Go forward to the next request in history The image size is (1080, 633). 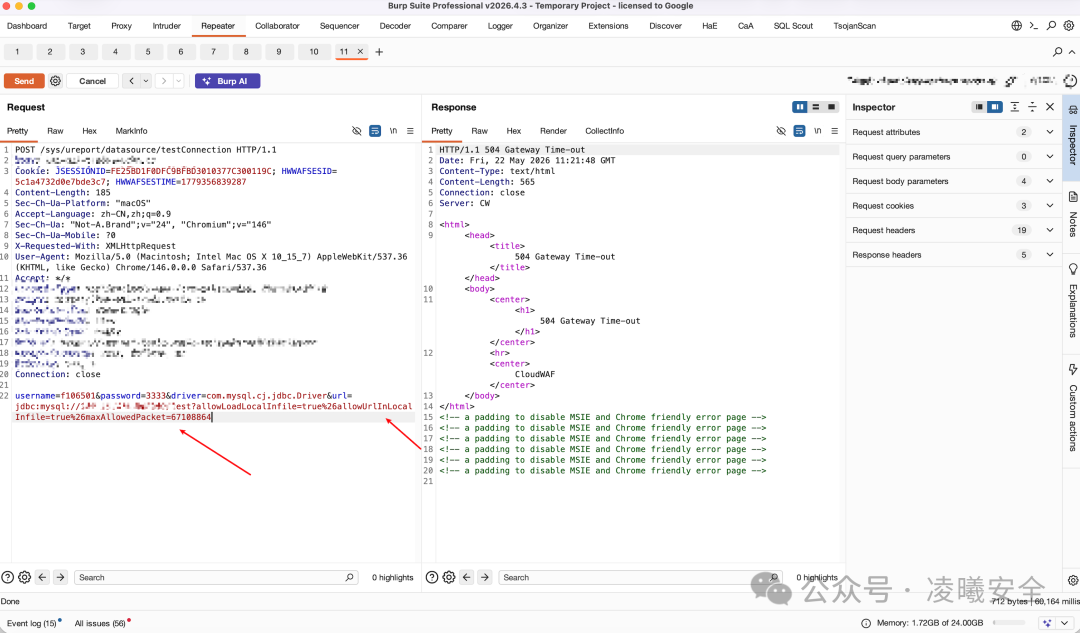[x=164, y=81]
